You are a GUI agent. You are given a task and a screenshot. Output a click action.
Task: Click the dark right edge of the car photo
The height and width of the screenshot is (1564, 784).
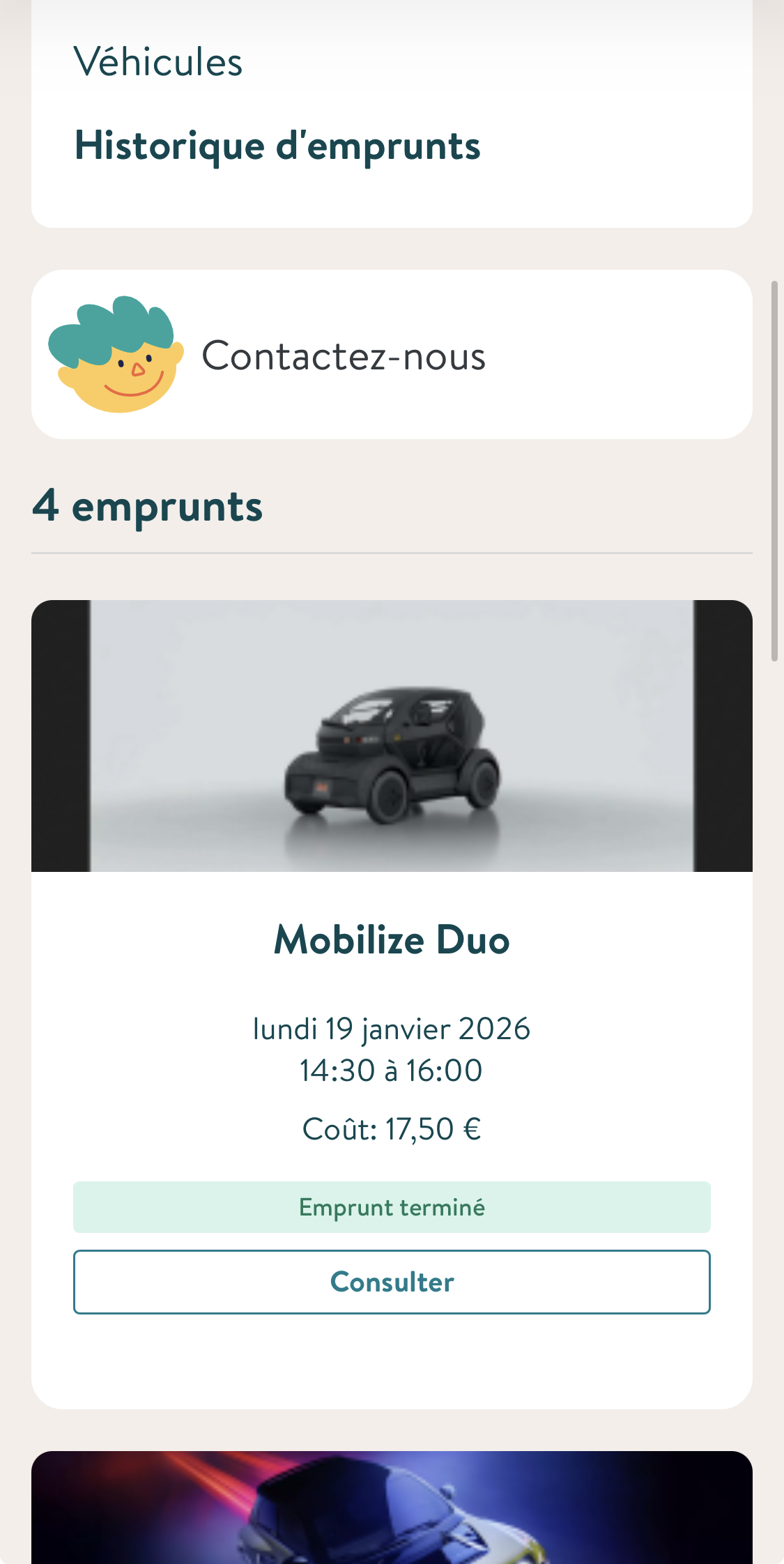(723, 735)
